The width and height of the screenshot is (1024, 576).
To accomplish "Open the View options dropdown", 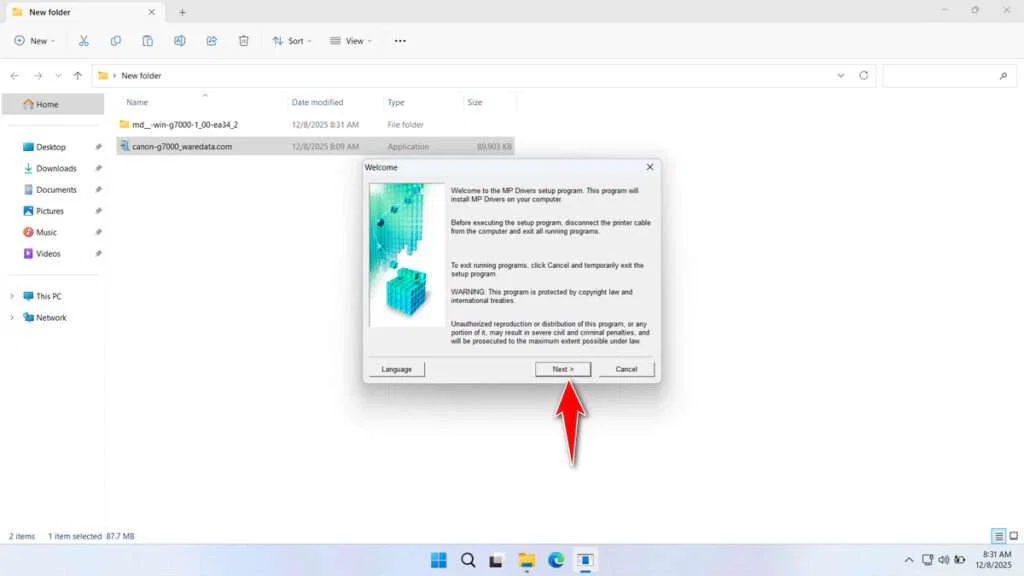I will coord(351,40).
